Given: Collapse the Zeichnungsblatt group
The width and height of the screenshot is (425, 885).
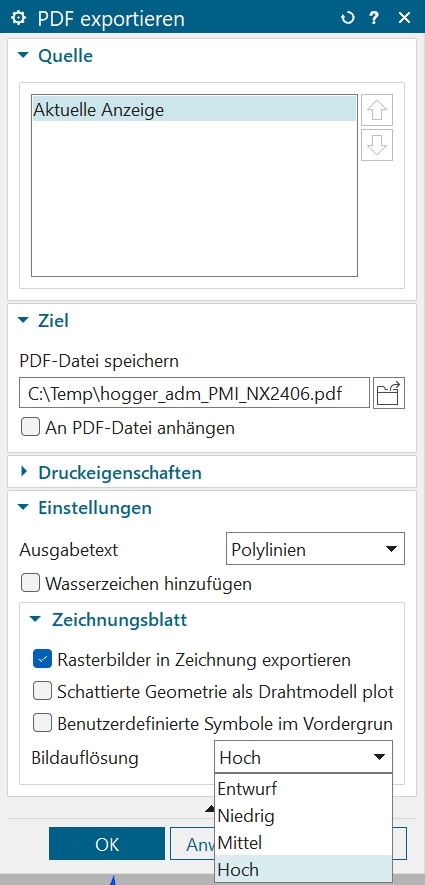Looking at the screenshot, I should point(37,619).
